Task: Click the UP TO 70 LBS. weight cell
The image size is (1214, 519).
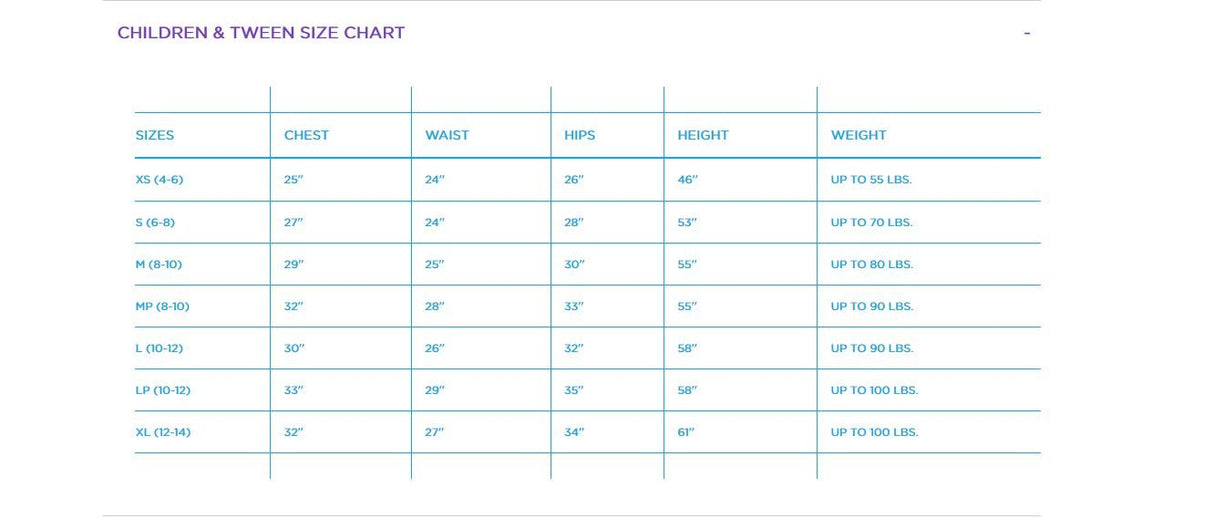Action: [871, 222]
